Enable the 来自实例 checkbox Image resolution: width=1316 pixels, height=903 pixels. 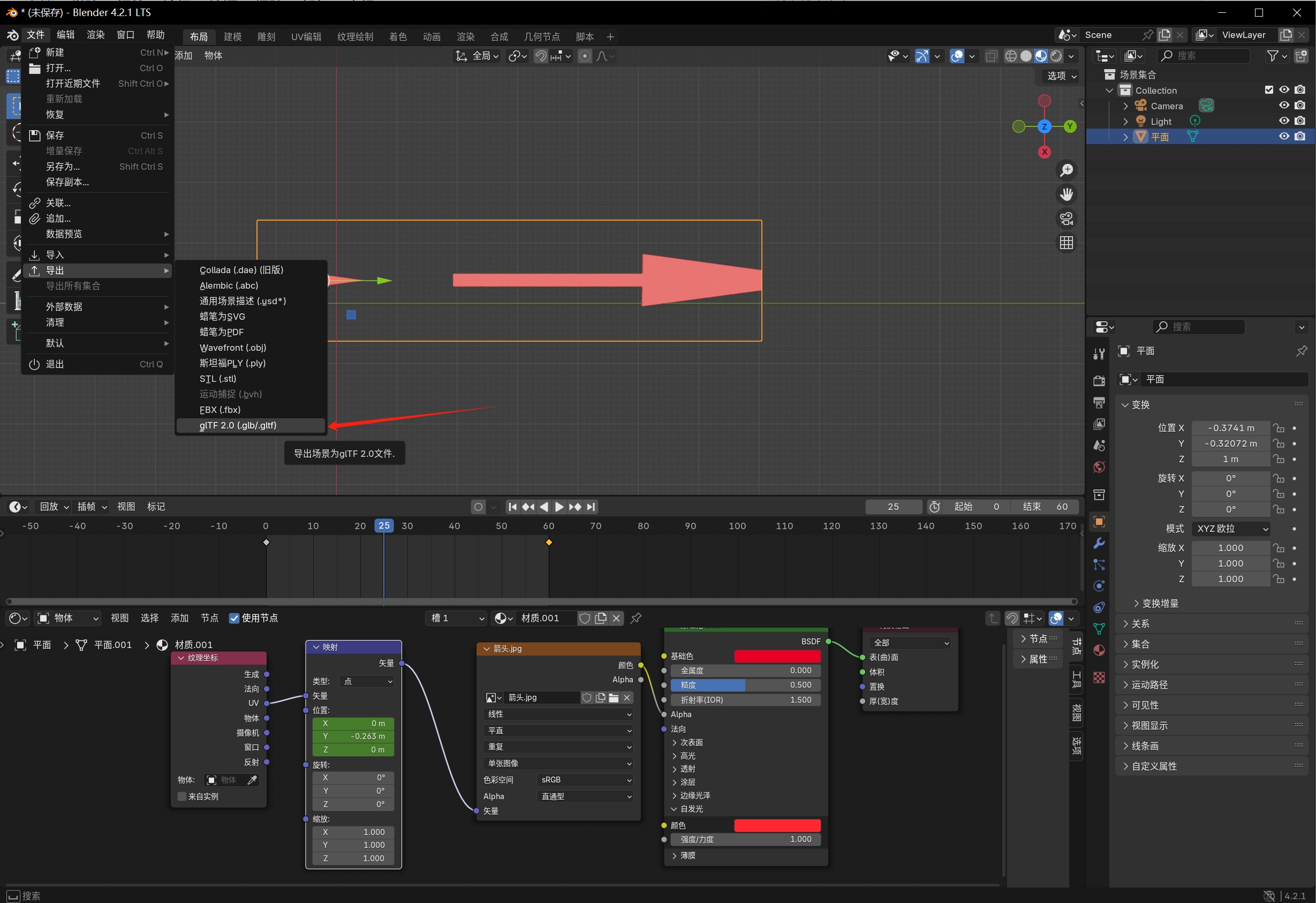click(183, 796)
